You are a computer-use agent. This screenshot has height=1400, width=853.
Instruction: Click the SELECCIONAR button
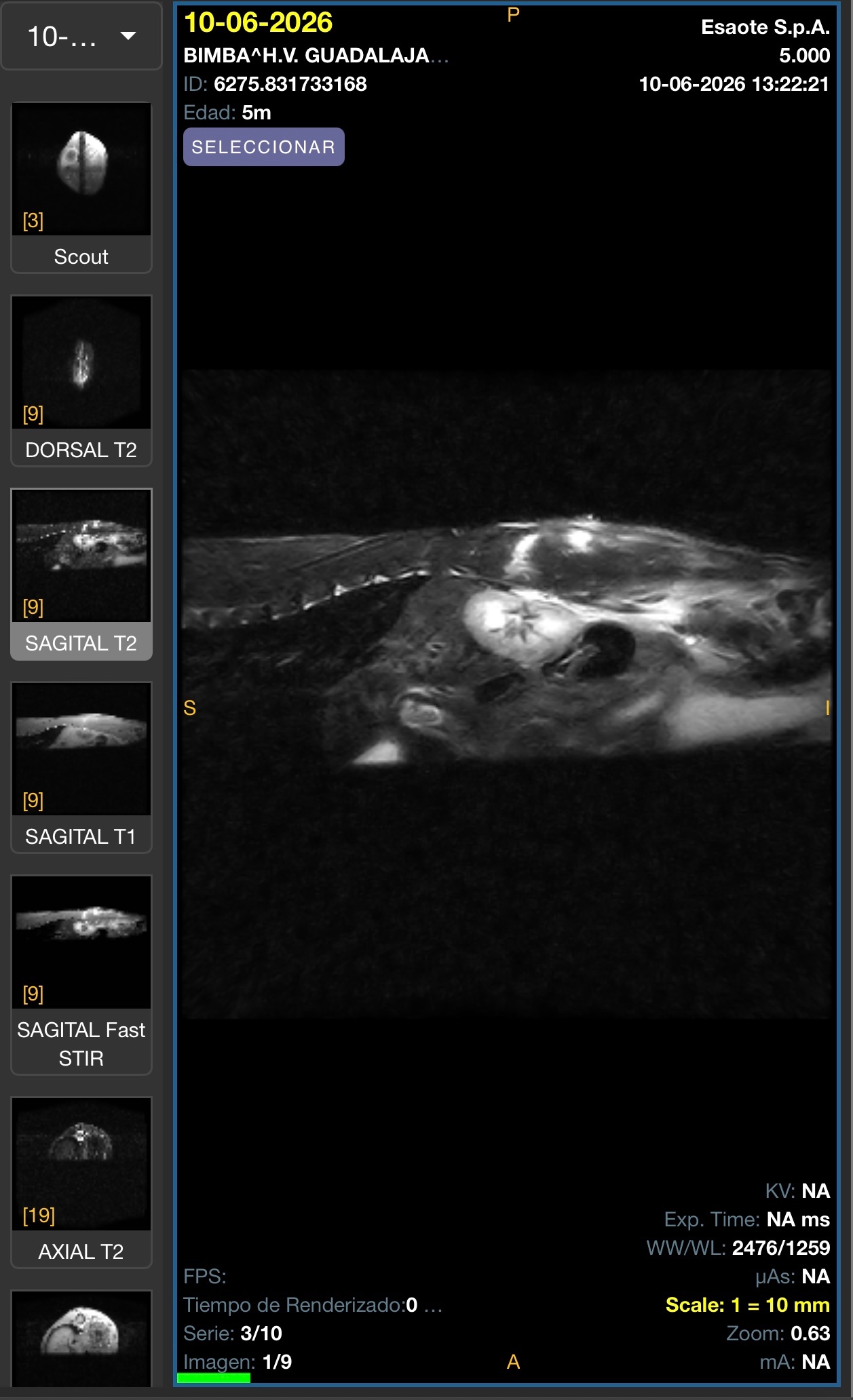(264, 147)
